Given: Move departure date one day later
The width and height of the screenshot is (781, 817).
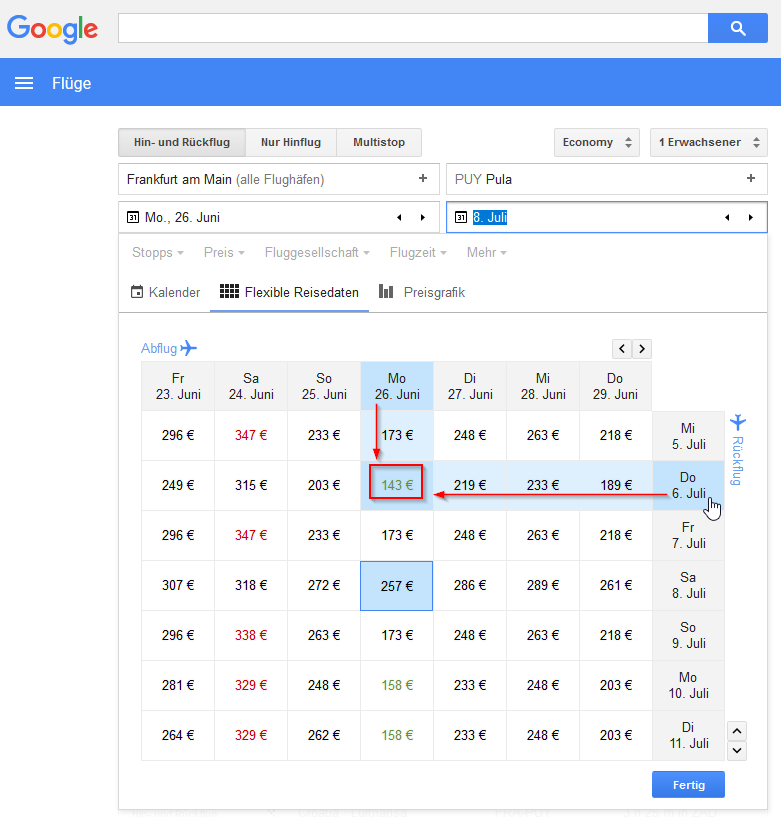Looking at the screenshot, I should pos(423,217).
